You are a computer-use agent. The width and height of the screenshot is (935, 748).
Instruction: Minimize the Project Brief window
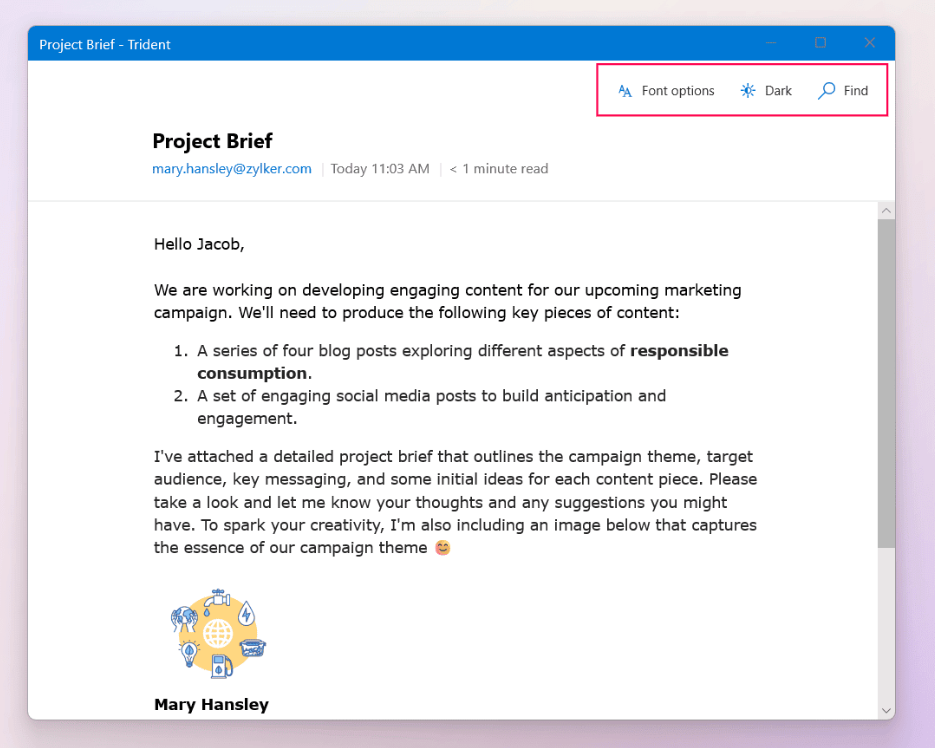click(x=770, y=43)
